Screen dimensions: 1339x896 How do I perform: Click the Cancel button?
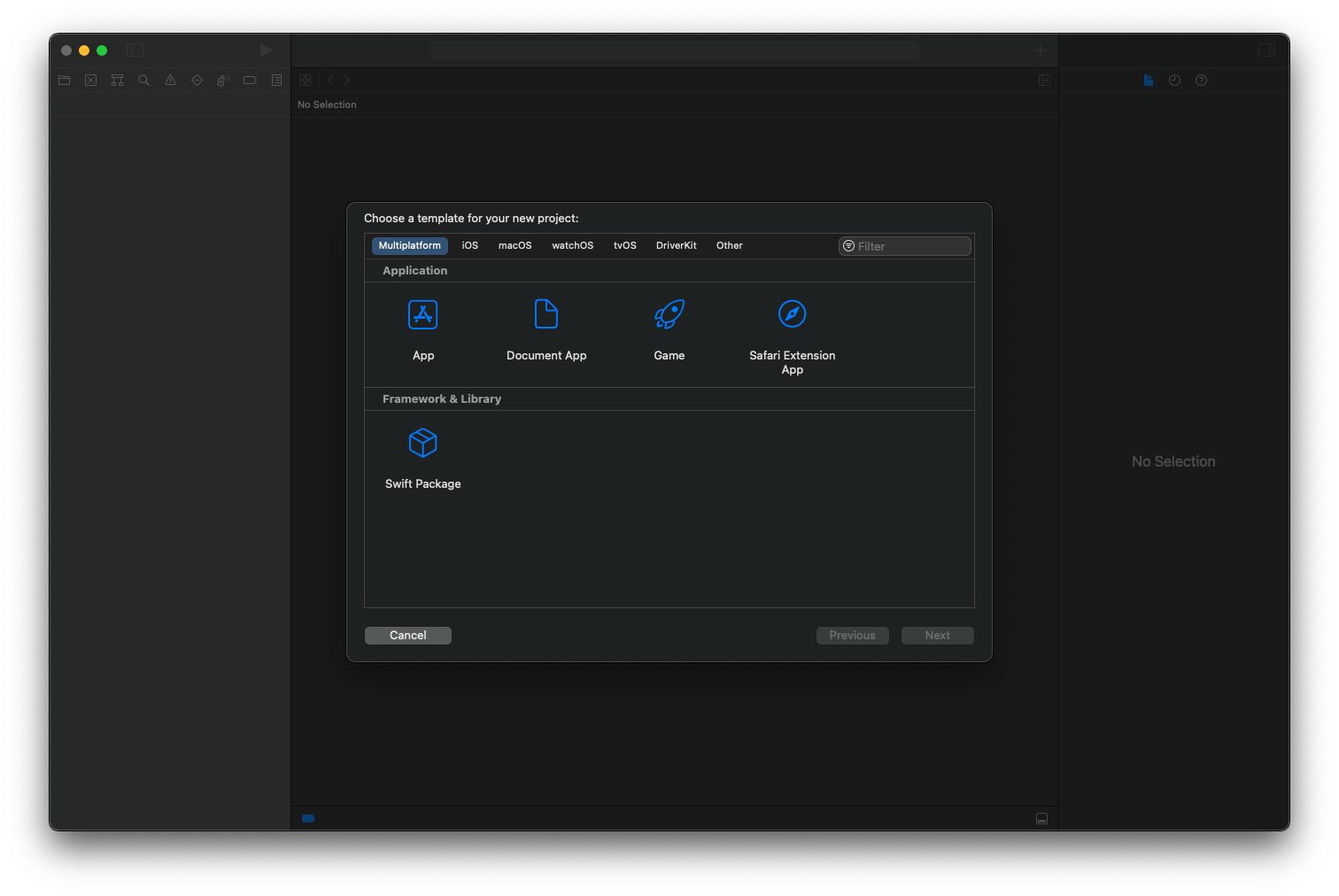[408, 636]
